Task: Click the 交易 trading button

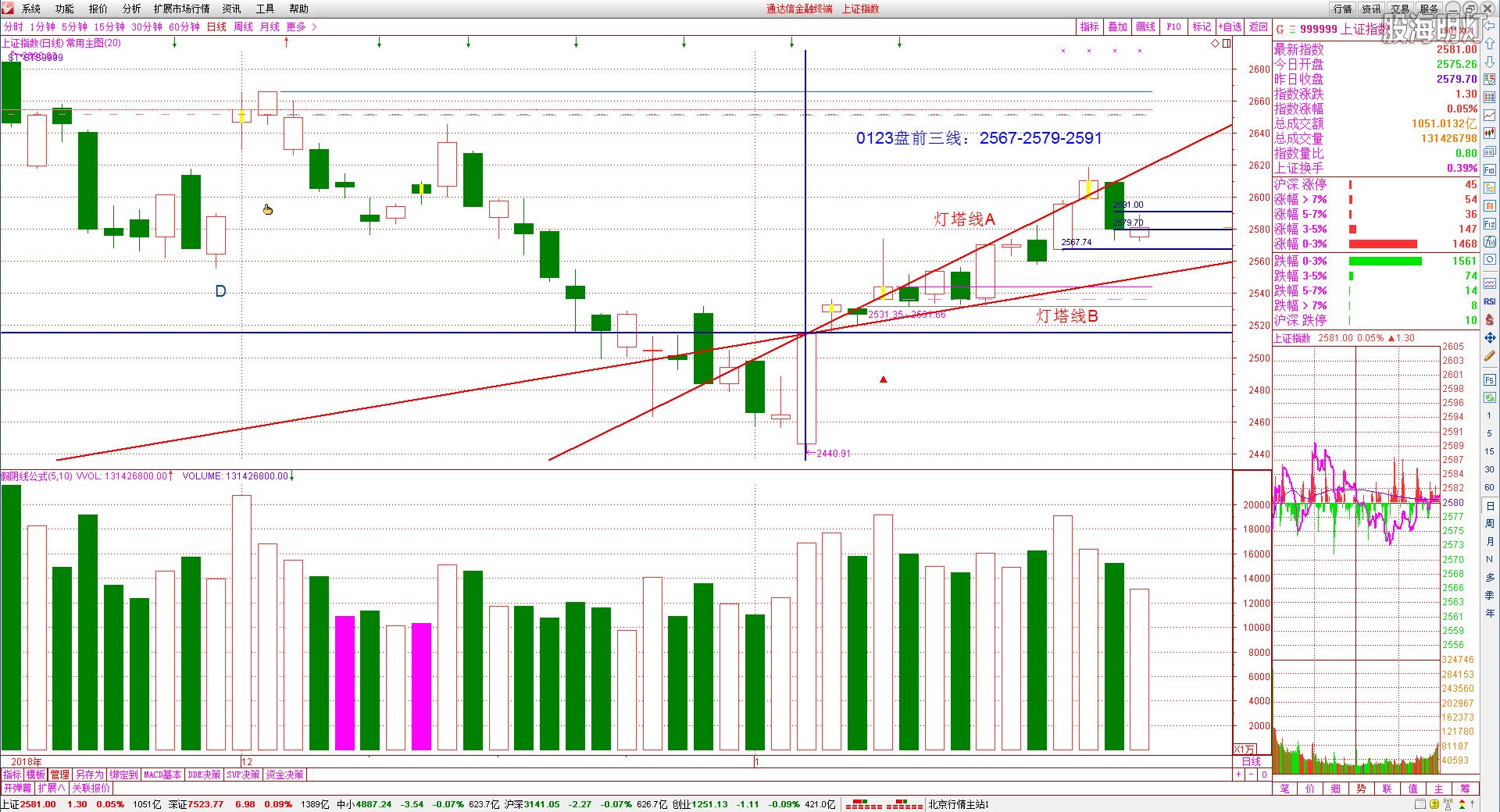Action: click(x=1400, y=9)
